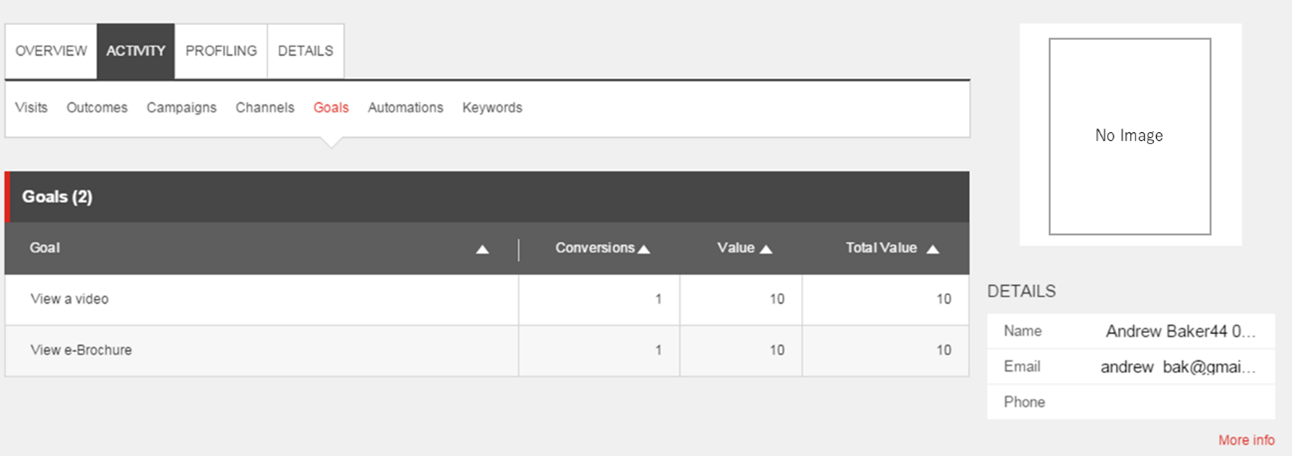
Task: Open the Channels sub-tab
Action: (x=265, y=108)
